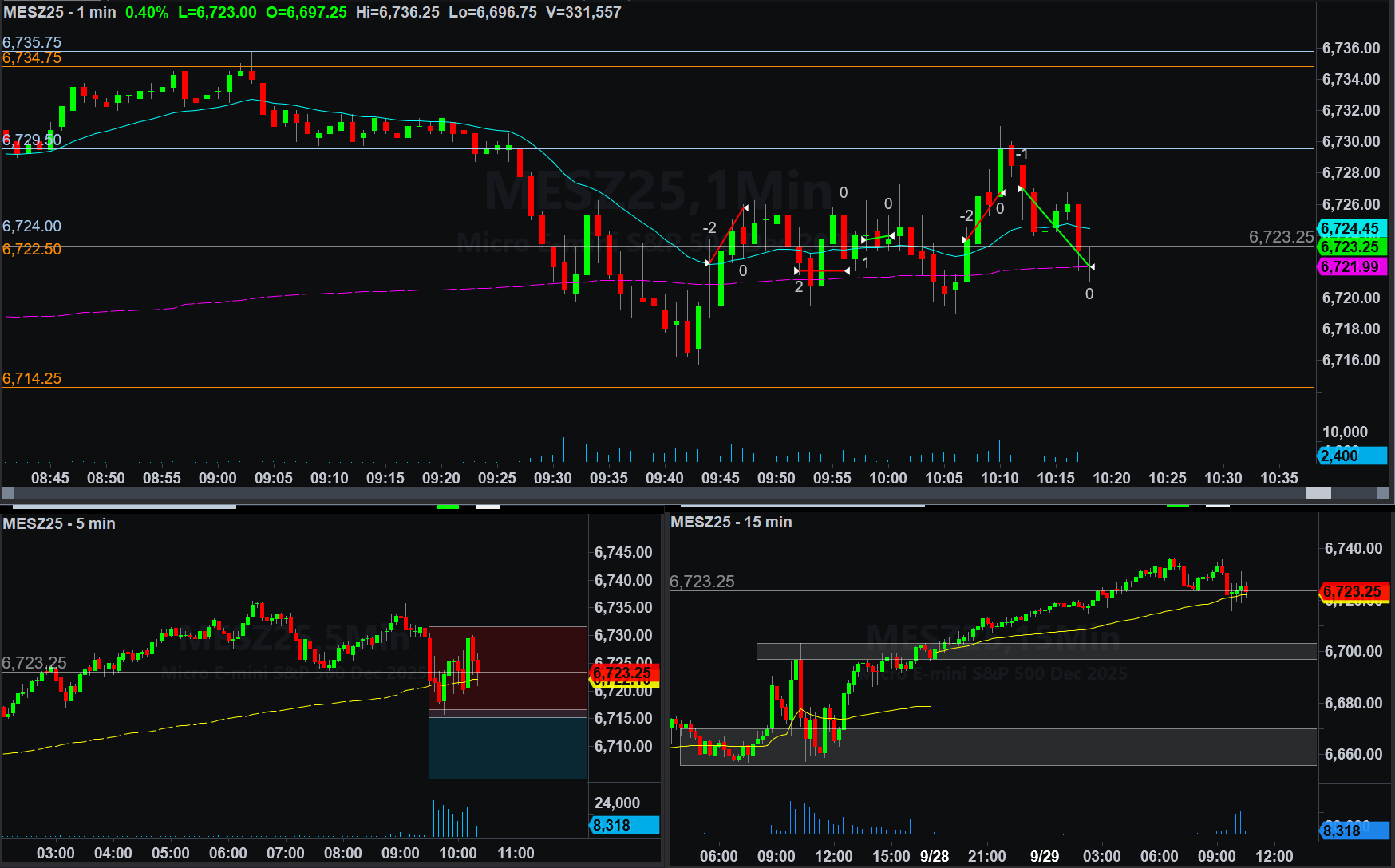Click the left scroll arrow under 1-min chart
This screenshot has height=868, width=1395.
click(x=8, y=493)
